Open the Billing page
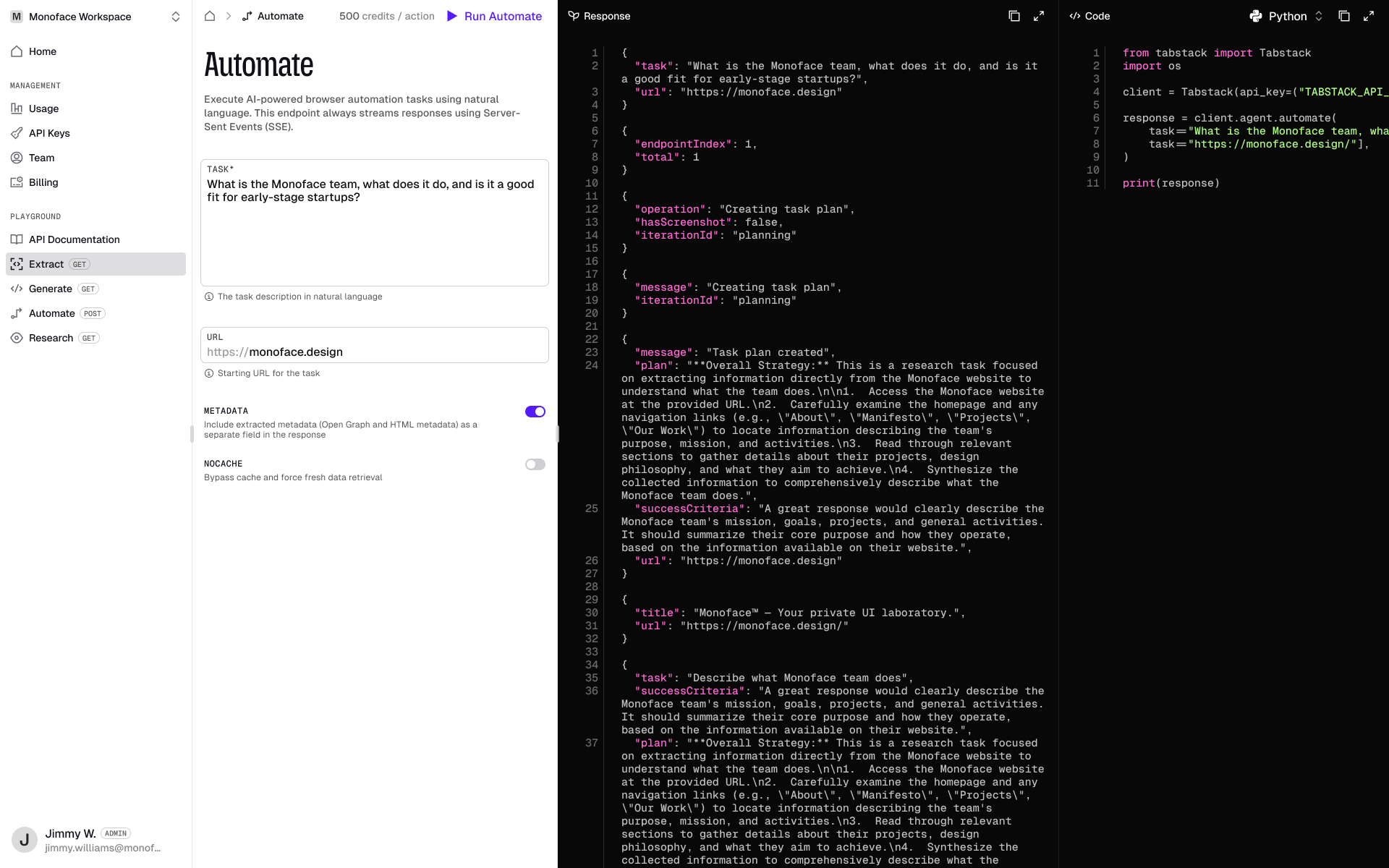This screenshot has height=868, width=1389. tap(95, 182)
